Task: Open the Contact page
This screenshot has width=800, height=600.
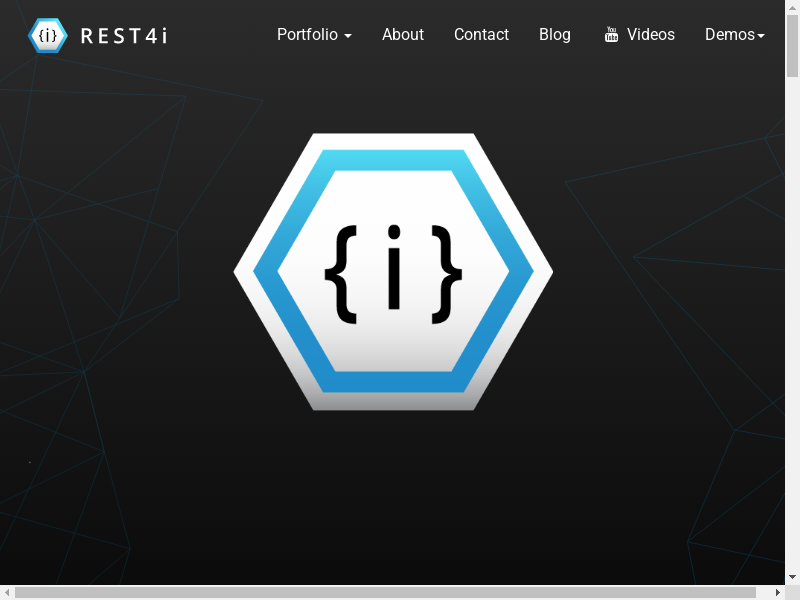Action: [x=481, y=35]
